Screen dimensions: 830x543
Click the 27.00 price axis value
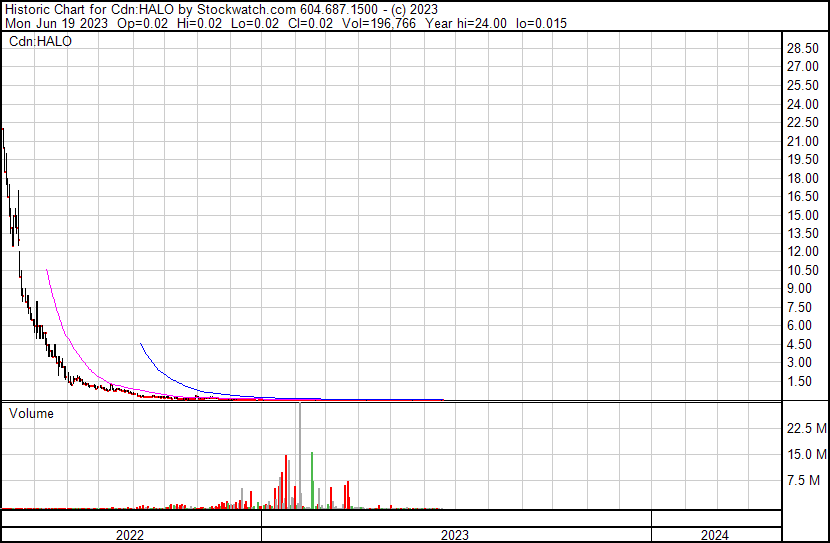[x=803, y=67]
